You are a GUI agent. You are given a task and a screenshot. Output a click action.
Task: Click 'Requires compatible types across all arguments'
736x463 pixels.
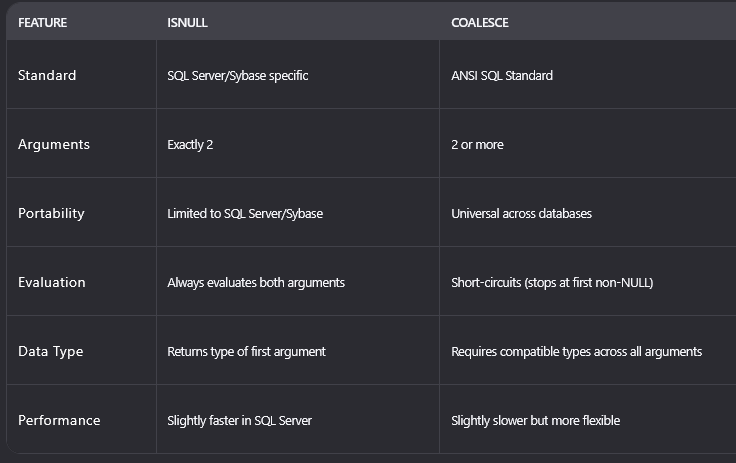click(576, 352)
